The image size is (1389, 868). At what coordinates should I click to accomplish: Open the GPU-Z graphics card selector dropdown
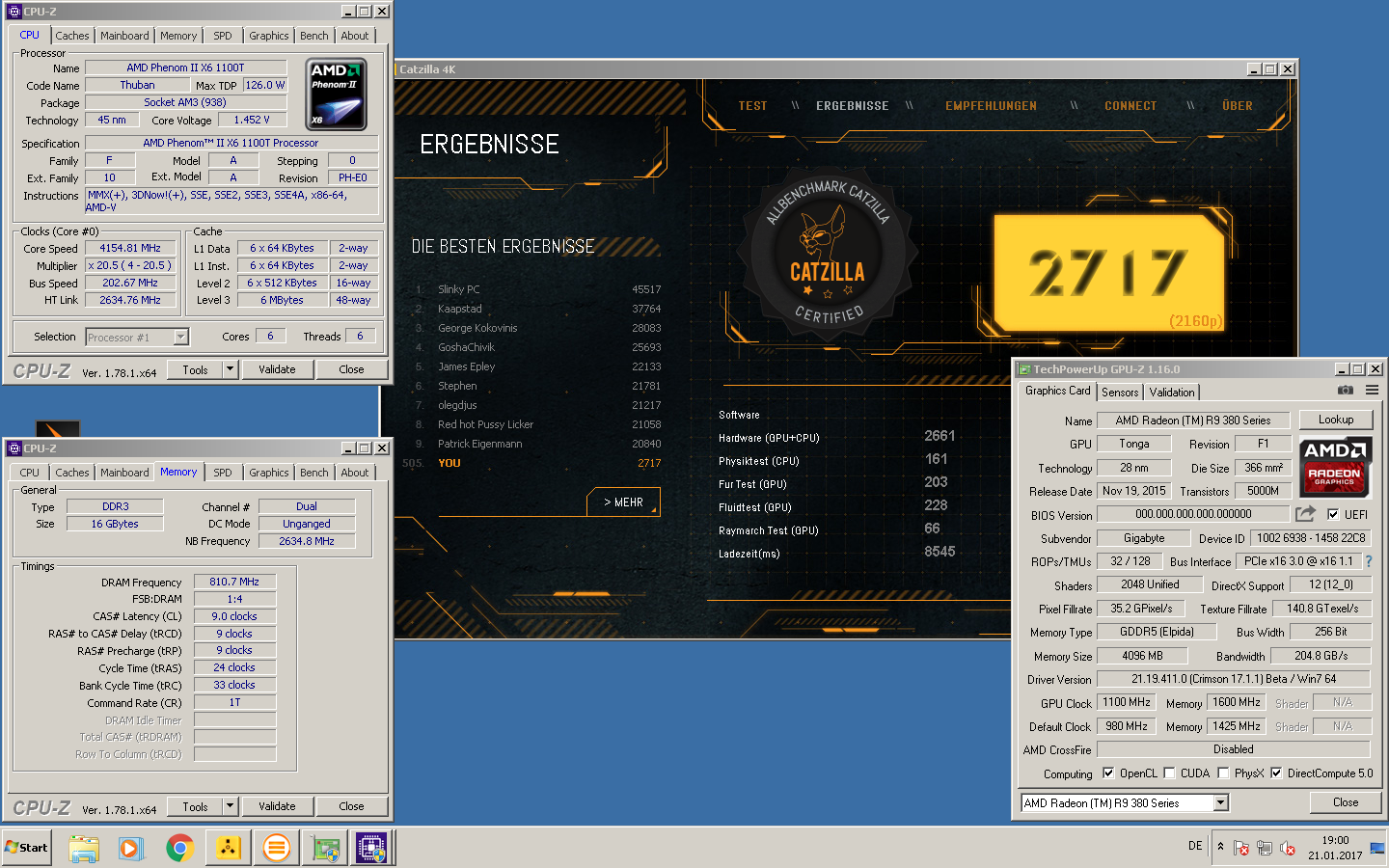1221,802
